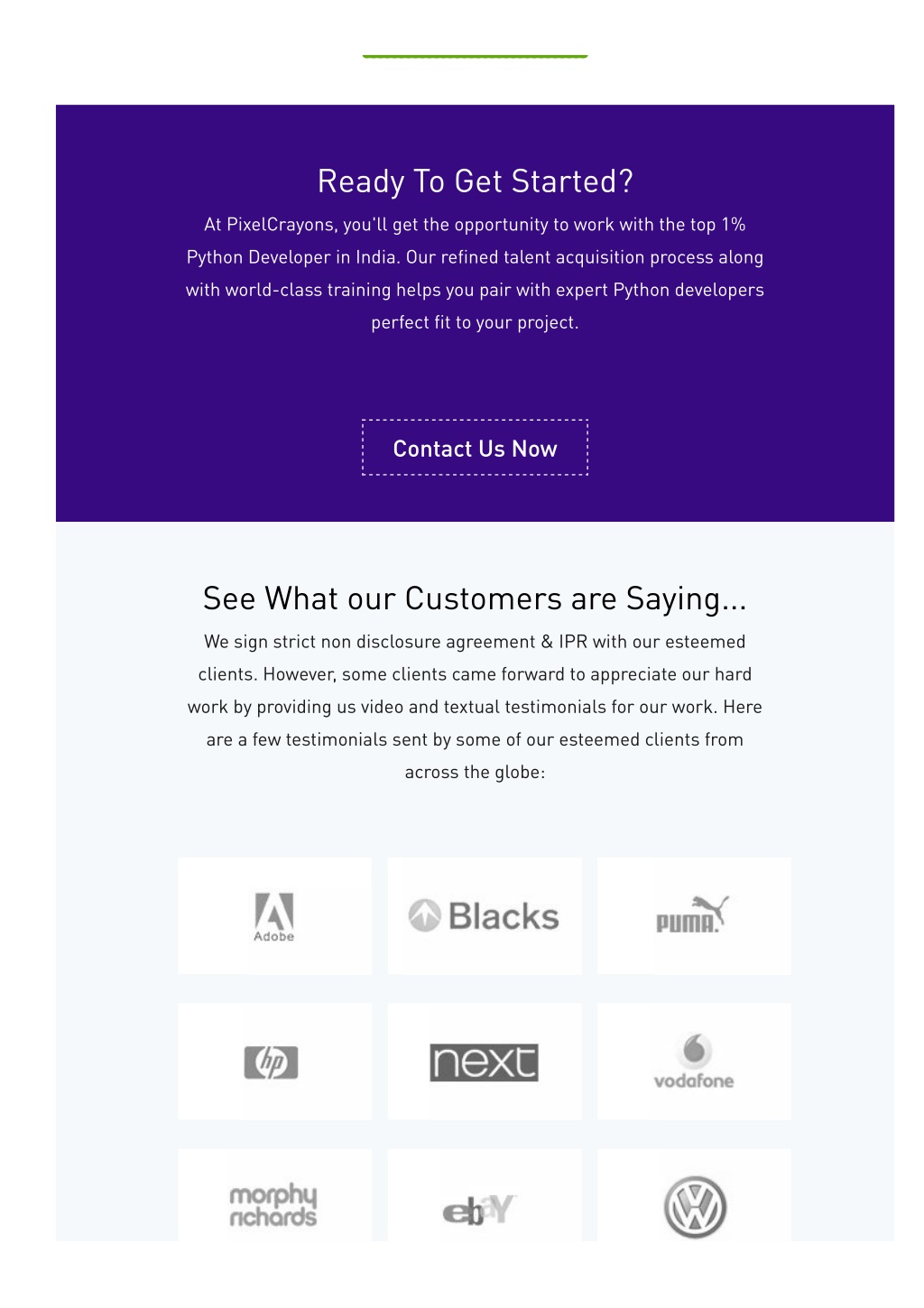Click the PUMA wordmark lettering
Screen dimensions: 924x1308
687,923
